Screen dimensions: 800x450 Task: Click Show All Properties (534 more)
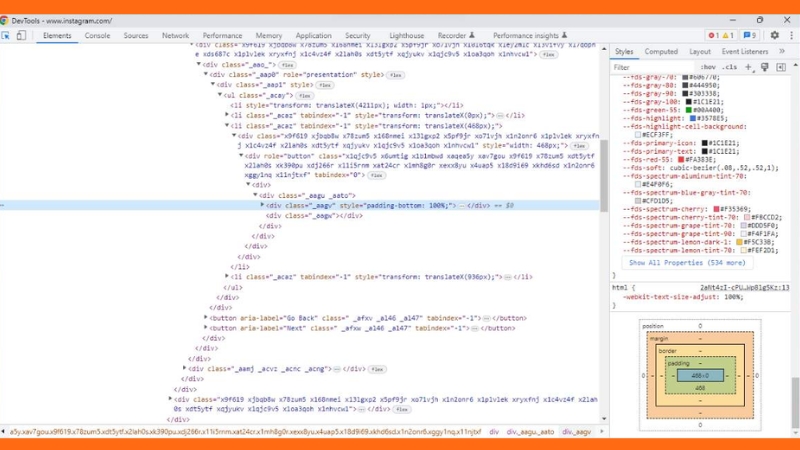coord(687,263)
